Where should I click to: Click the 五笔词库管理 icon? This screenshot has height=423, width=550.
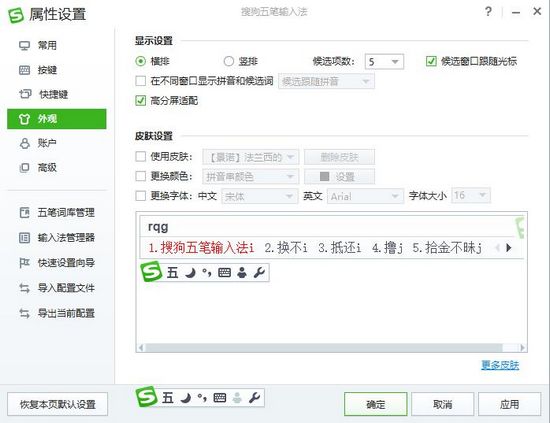(x=25, y=212)
